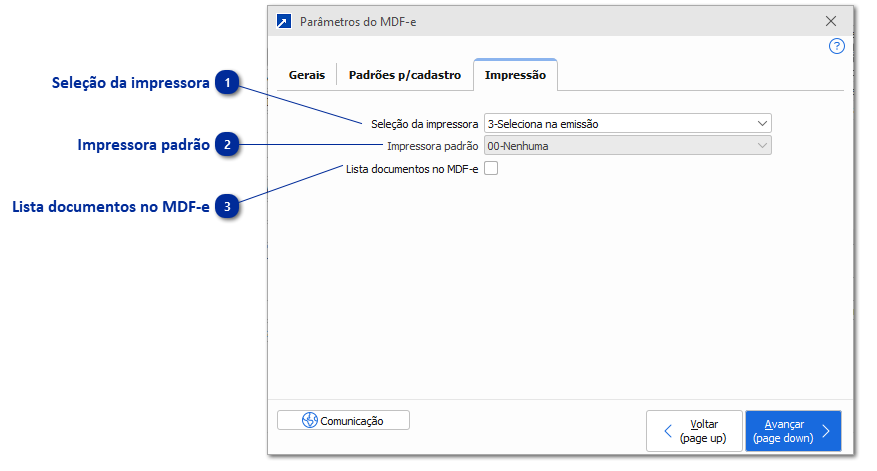
Task: Click the Seleção da impressora field label
Action: 424,124
